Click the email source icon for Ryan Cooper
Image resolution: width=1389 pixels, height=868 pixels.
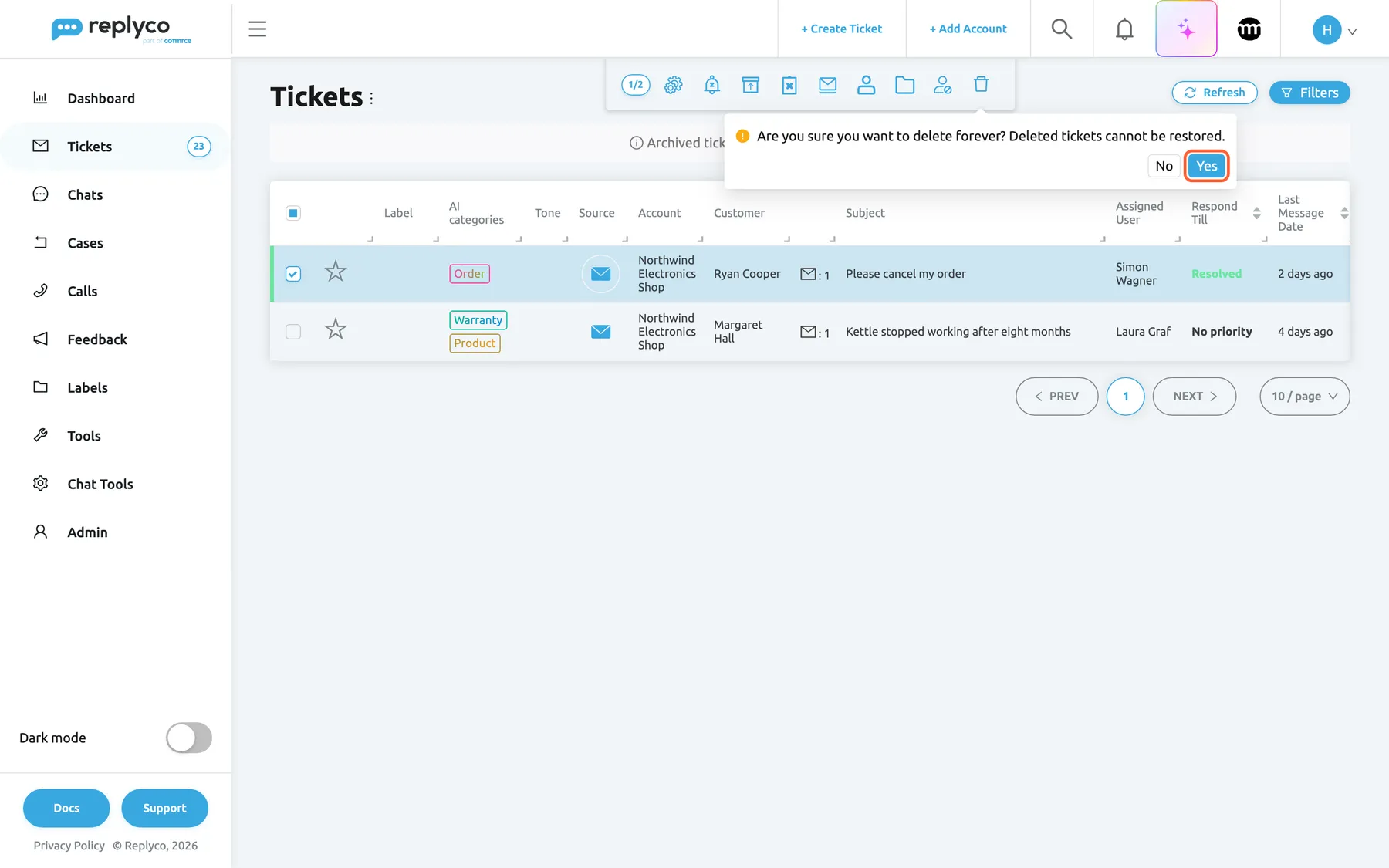tap(600, 274)
